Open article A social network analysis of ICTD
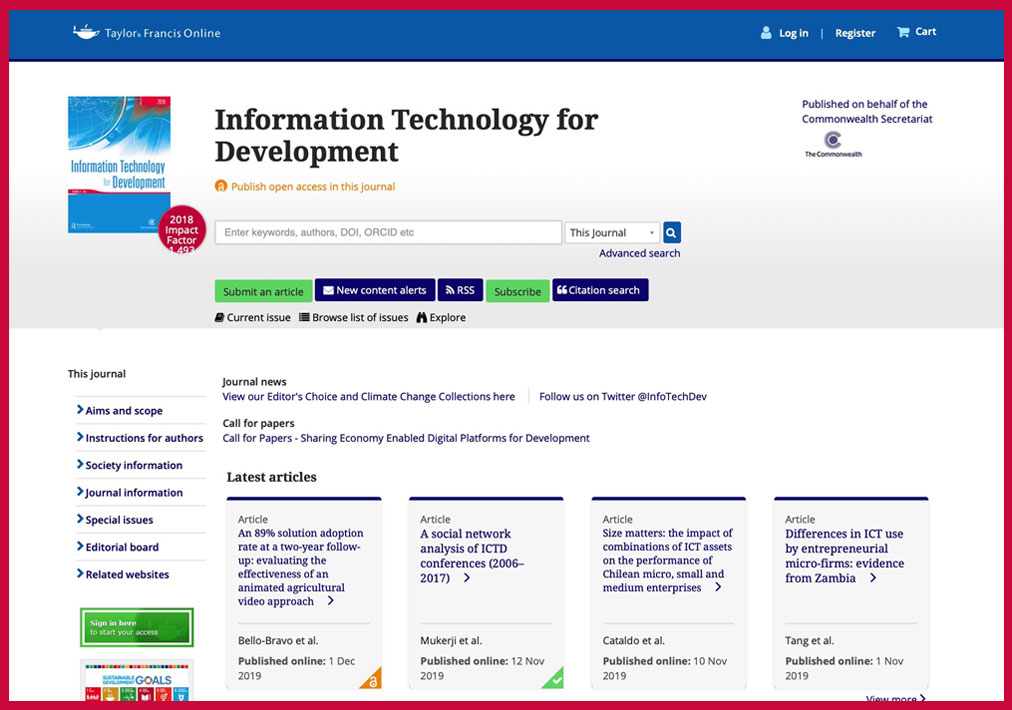Screen dimensions: 1012x710 click(472, 556)
